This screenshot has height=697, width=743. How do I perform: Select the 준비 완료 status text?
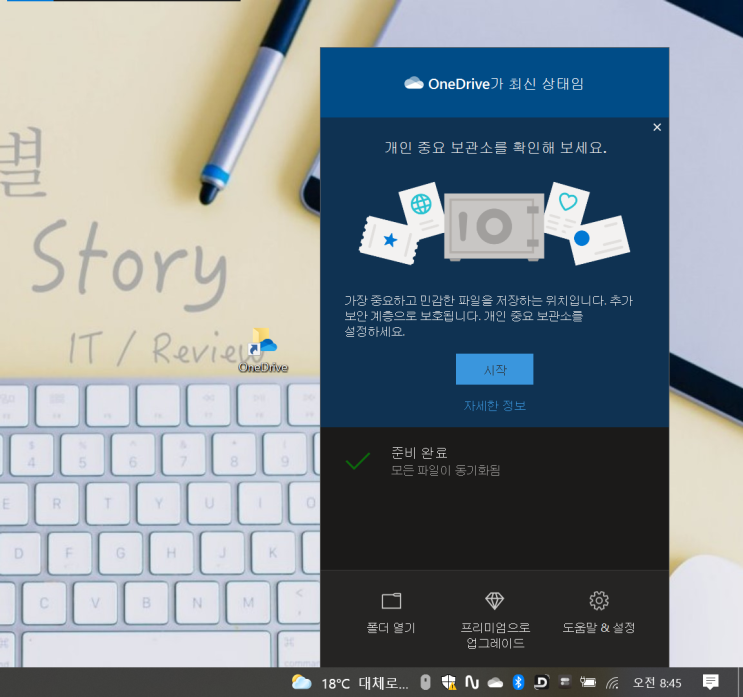419,453
